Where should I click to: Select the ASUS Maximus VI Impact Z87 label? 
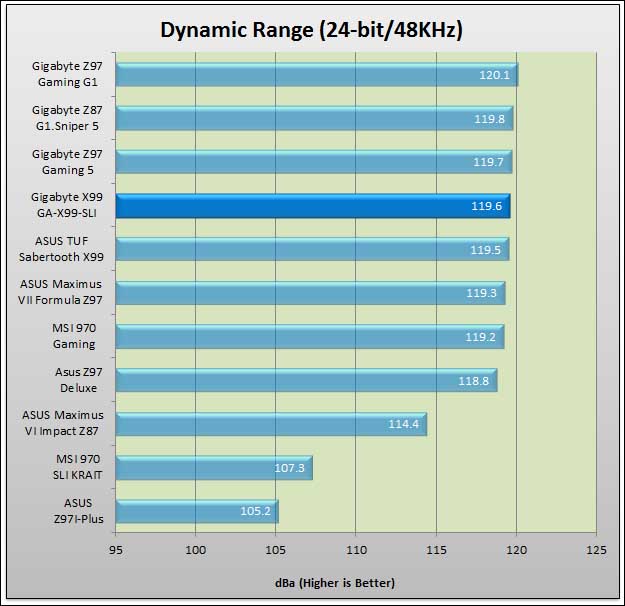[63, 423]
